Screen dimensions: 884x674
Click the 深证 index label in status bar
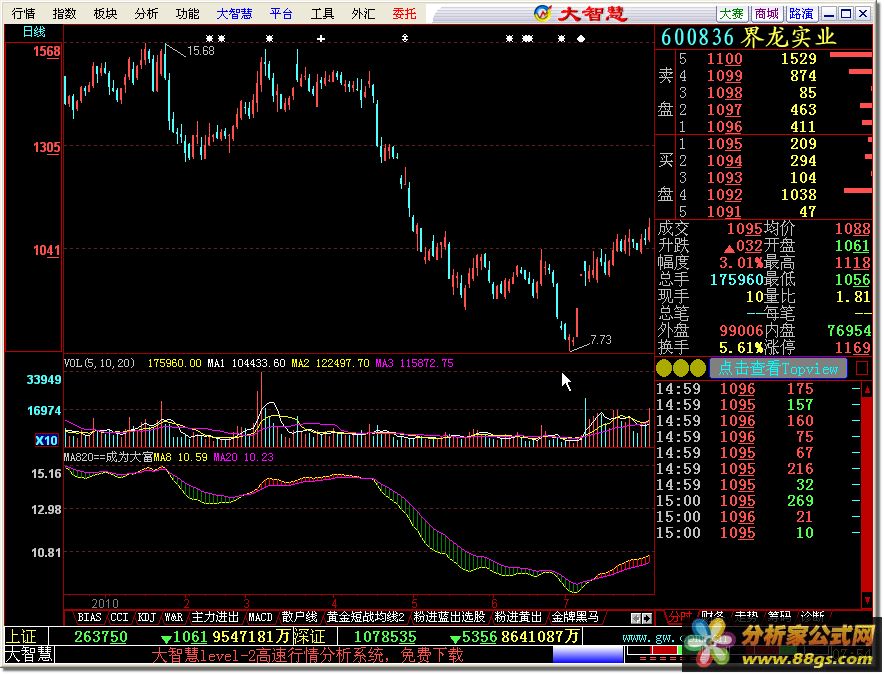(x=310, y=637)
